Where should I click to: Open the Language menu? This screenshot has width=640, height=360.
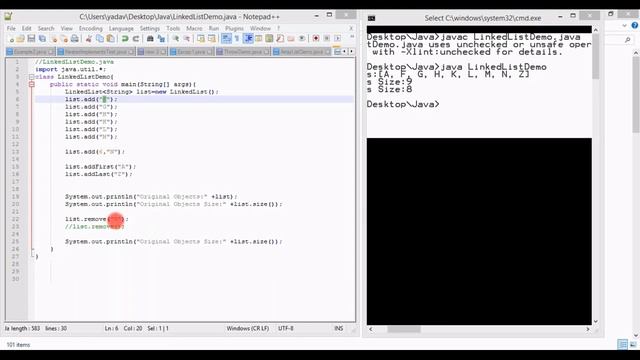121,29
